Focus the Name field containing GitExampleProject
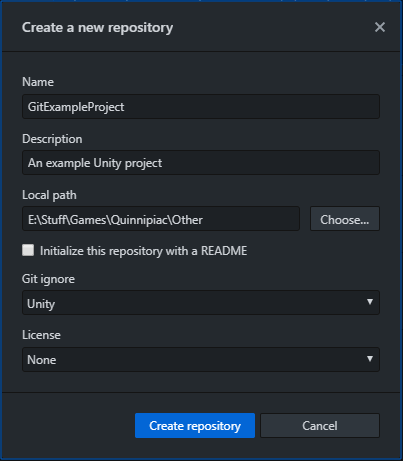 click(201, 107)
